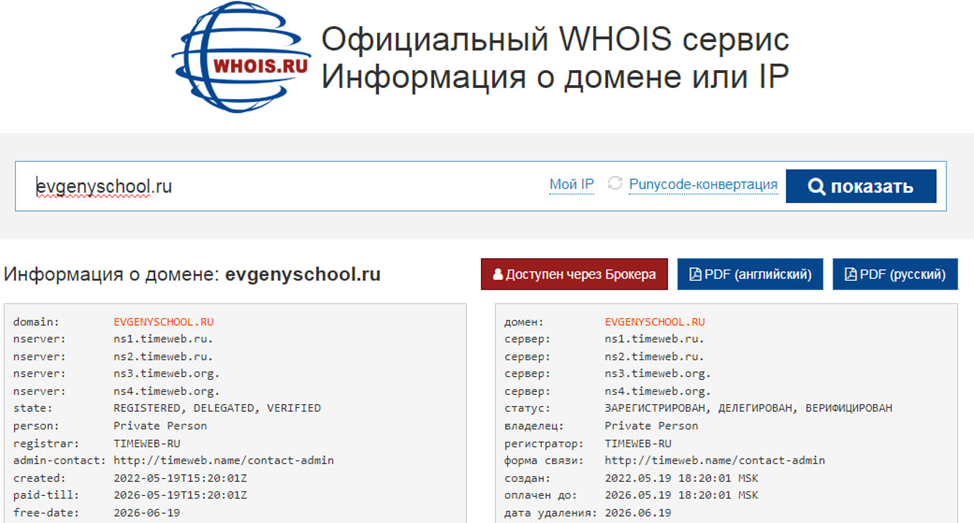
Task: Open the Доступен через Брокера button
Action: (574, 274)
